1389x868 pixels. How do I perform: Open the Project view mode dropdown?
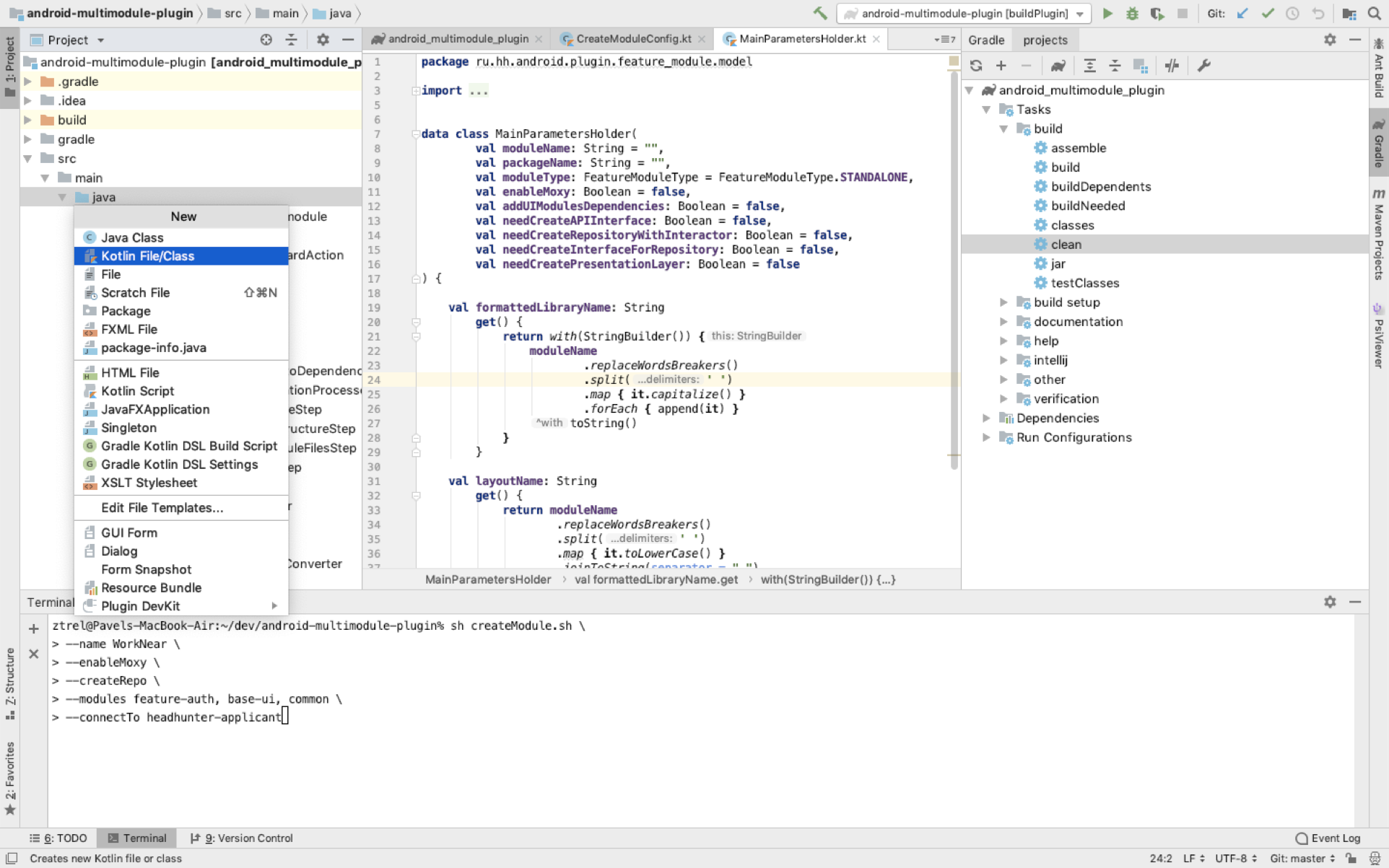[x=101, y=40]
